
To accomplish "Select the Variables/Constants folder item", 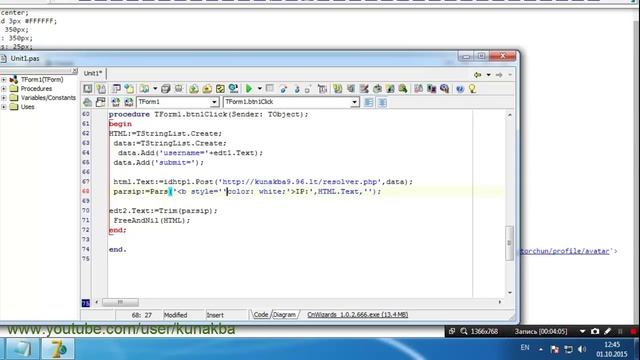I will coord(48,98).
